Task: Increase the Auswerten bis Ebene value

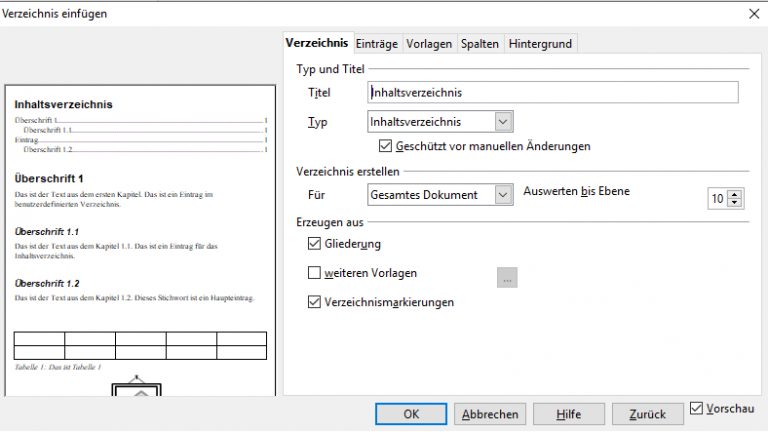Action: pos(734,194)
